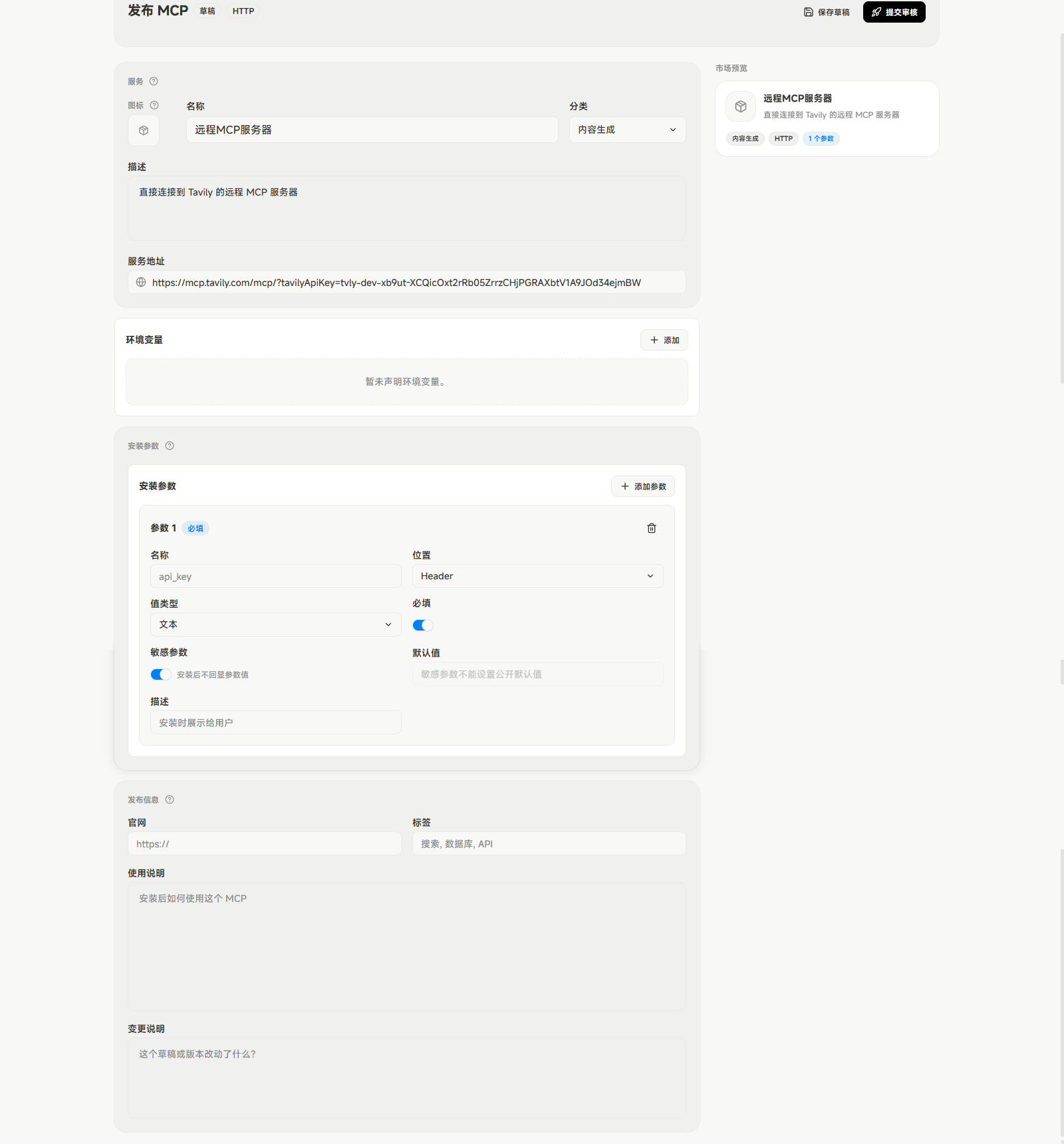
Task: Click the 1个参数 tag in preview
Action: click(x=821, y=138)
